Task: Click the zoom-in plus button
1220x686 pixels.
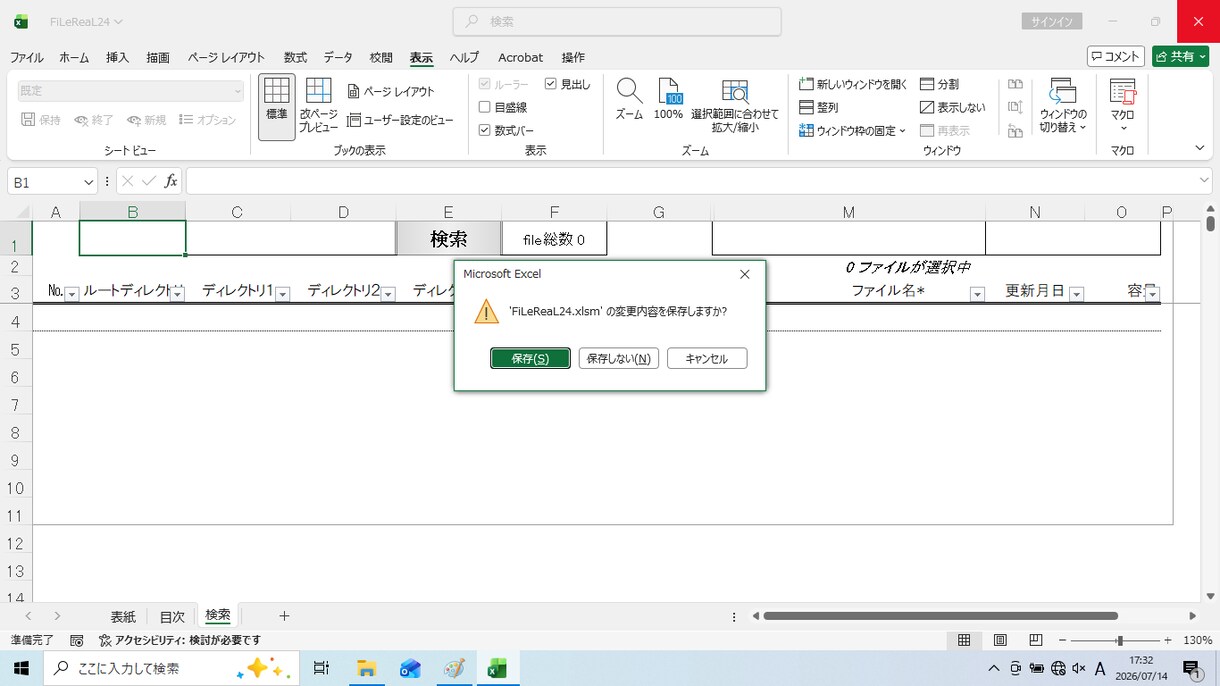Action: click(x=1167, y=640)
